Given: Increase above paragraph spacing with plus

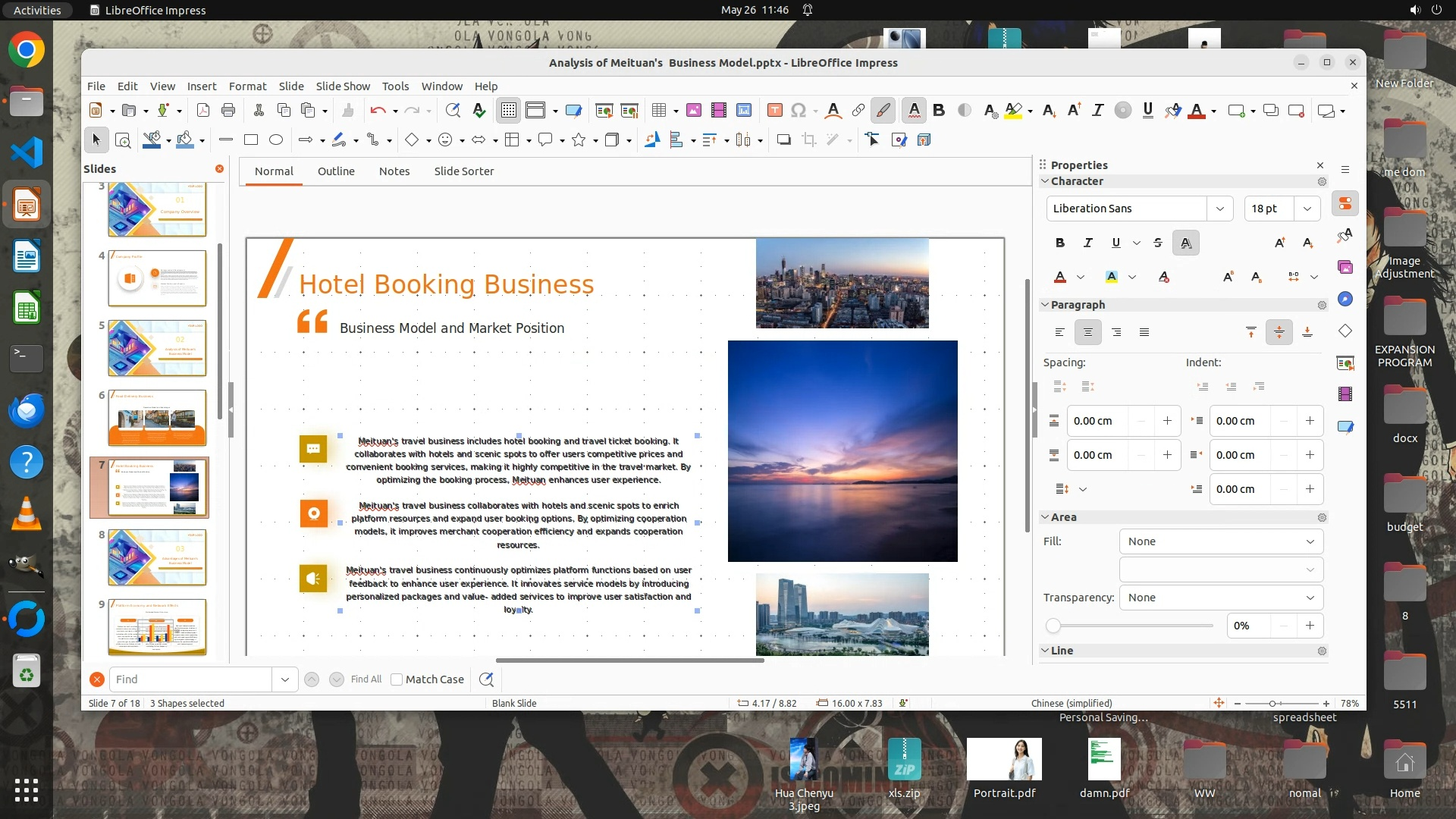Looking at the screenshot, I should click(x=1167, y=421).
